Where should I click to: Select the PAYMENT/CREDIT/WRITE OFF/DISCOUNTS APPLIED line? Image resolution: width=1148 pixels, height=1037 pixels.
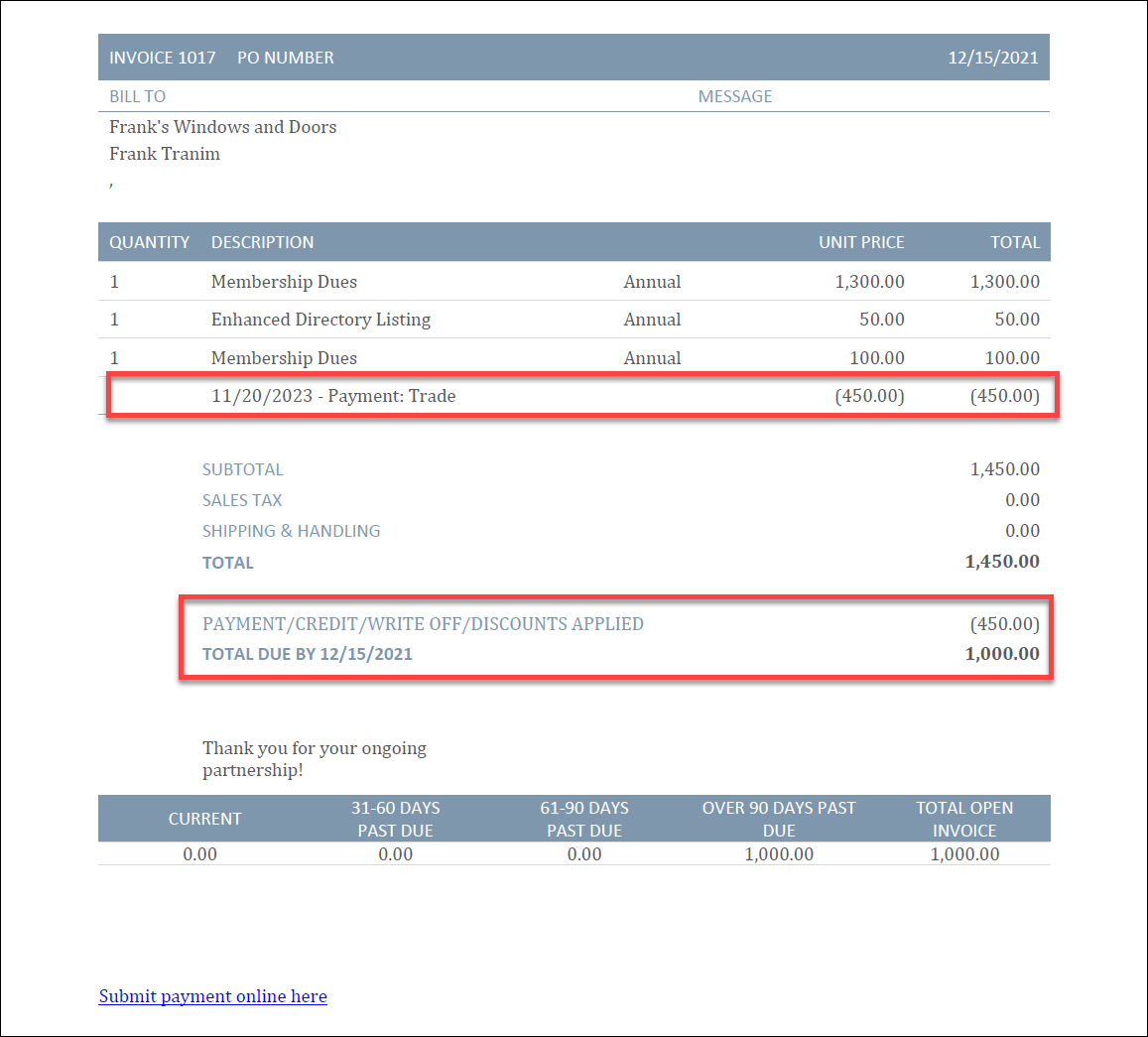423,624
